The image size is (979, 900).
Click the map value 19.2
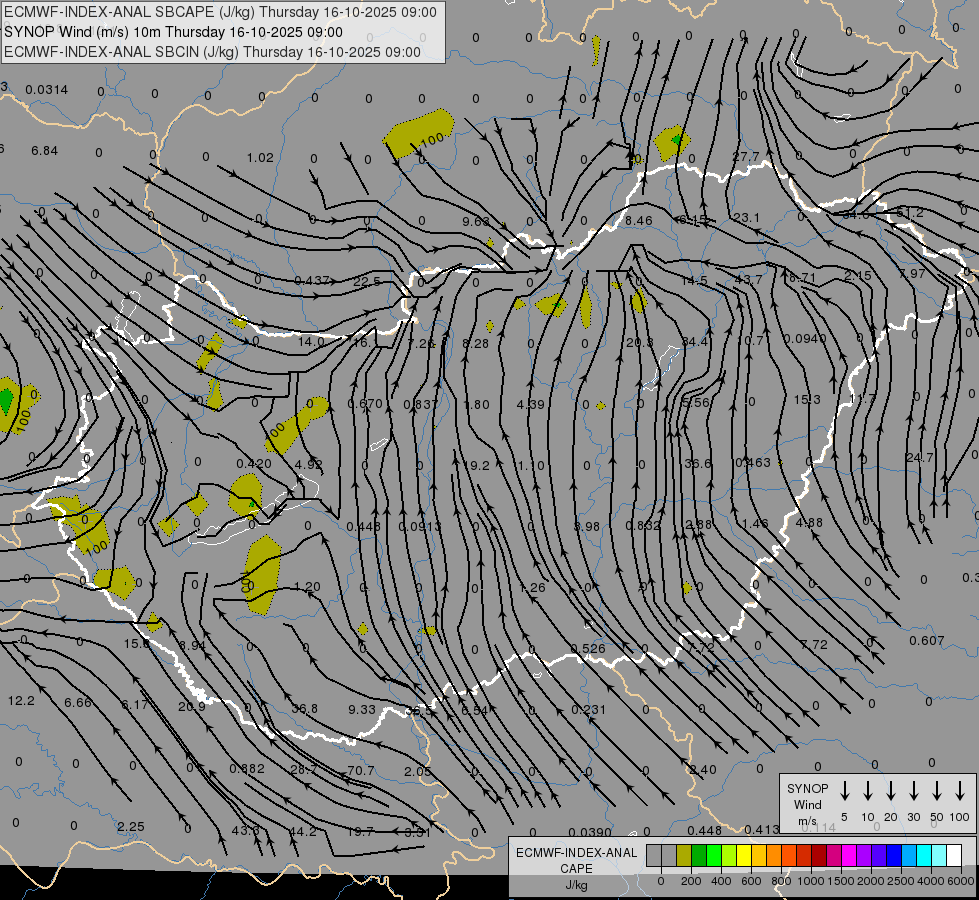pyautogui.click(x=476, y=465)
